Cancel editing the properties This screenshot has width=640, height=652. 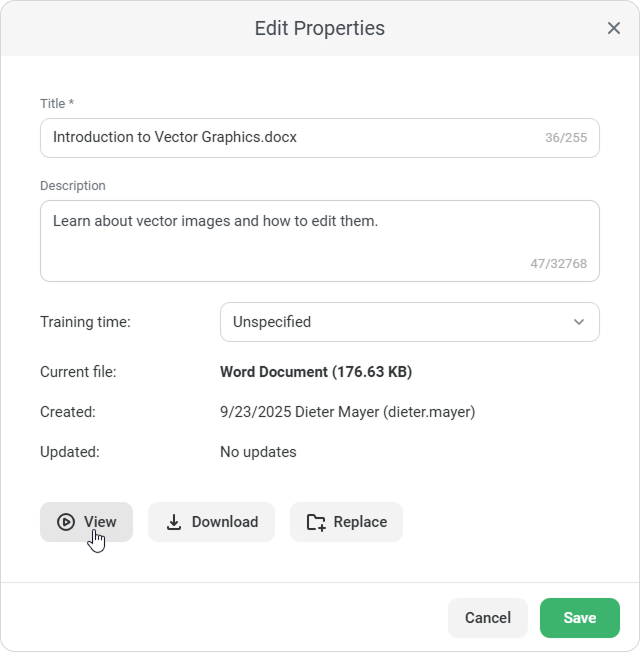pos(488,618)
